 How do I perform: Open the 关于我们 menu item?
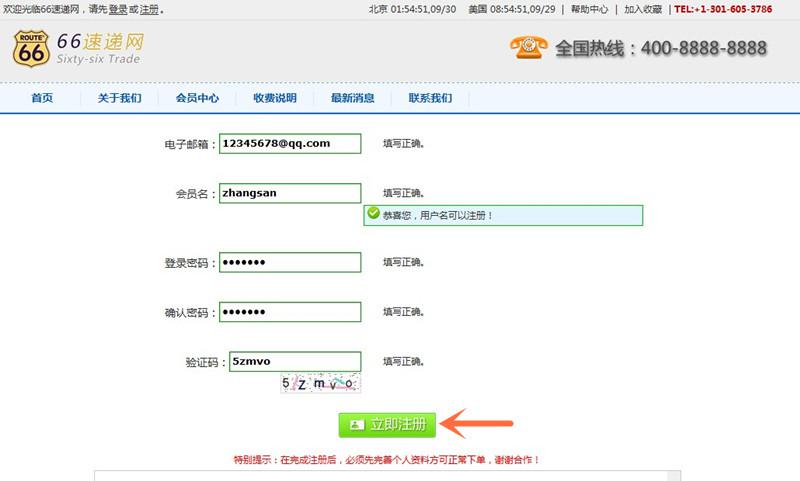119,98
